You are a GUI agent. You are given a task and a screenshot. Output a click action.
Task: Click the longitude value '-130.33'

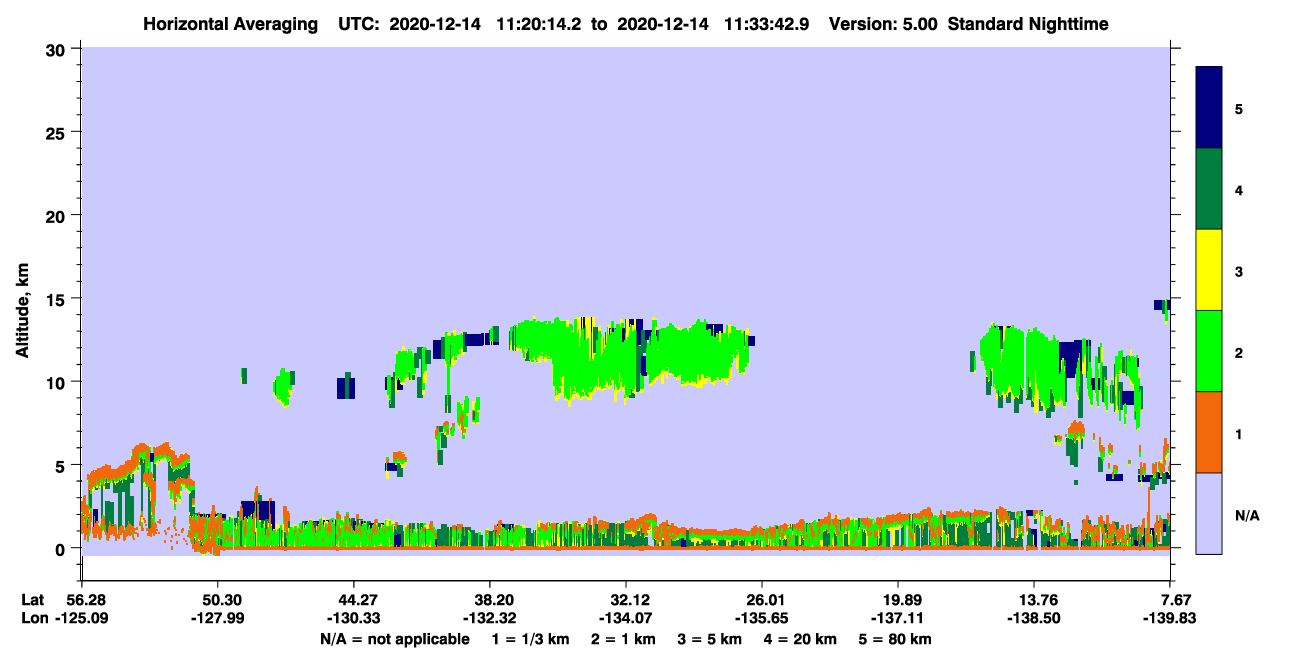(353, 618)
